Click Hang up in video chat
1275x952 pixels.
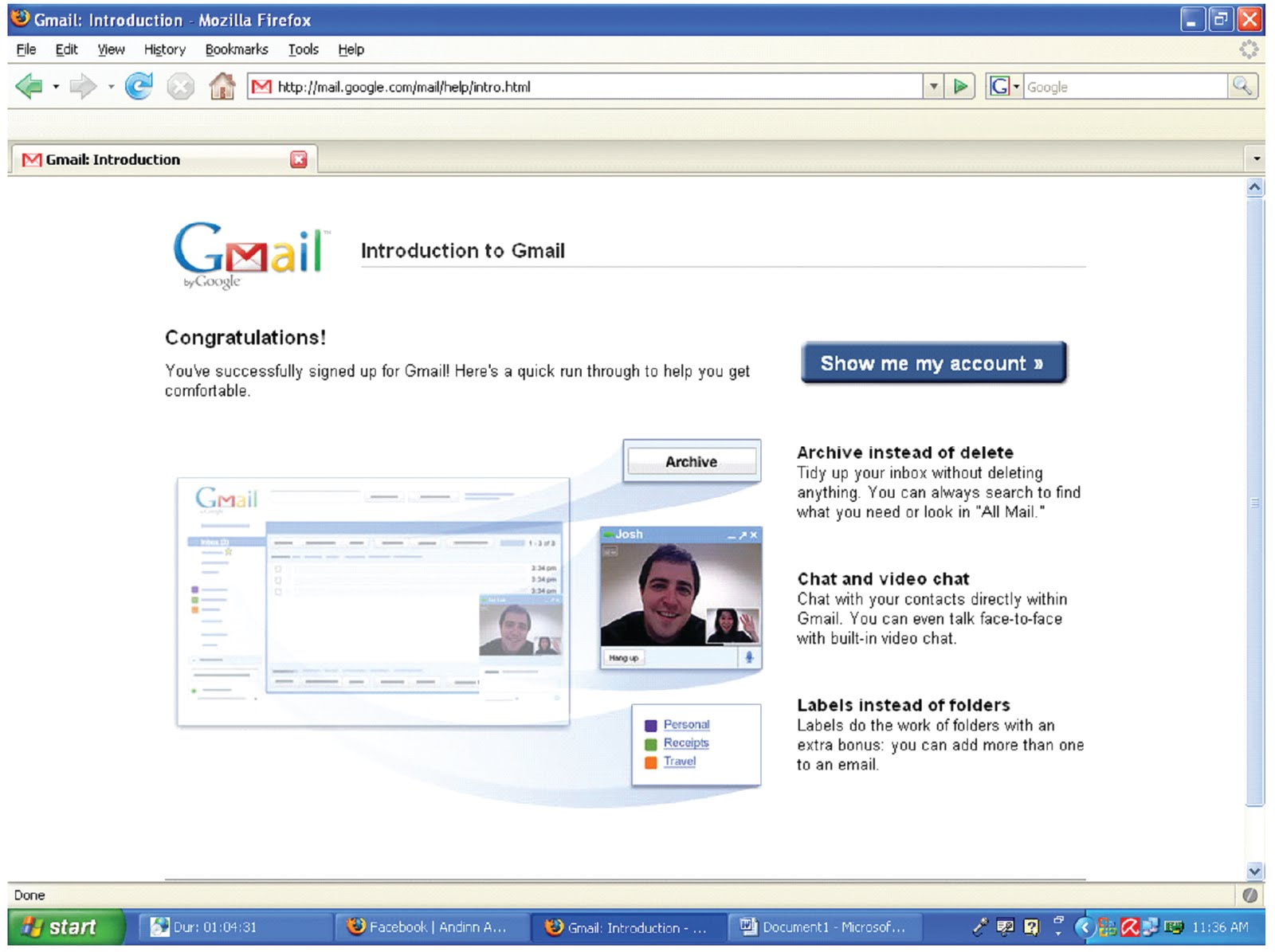tap(623, 658)
